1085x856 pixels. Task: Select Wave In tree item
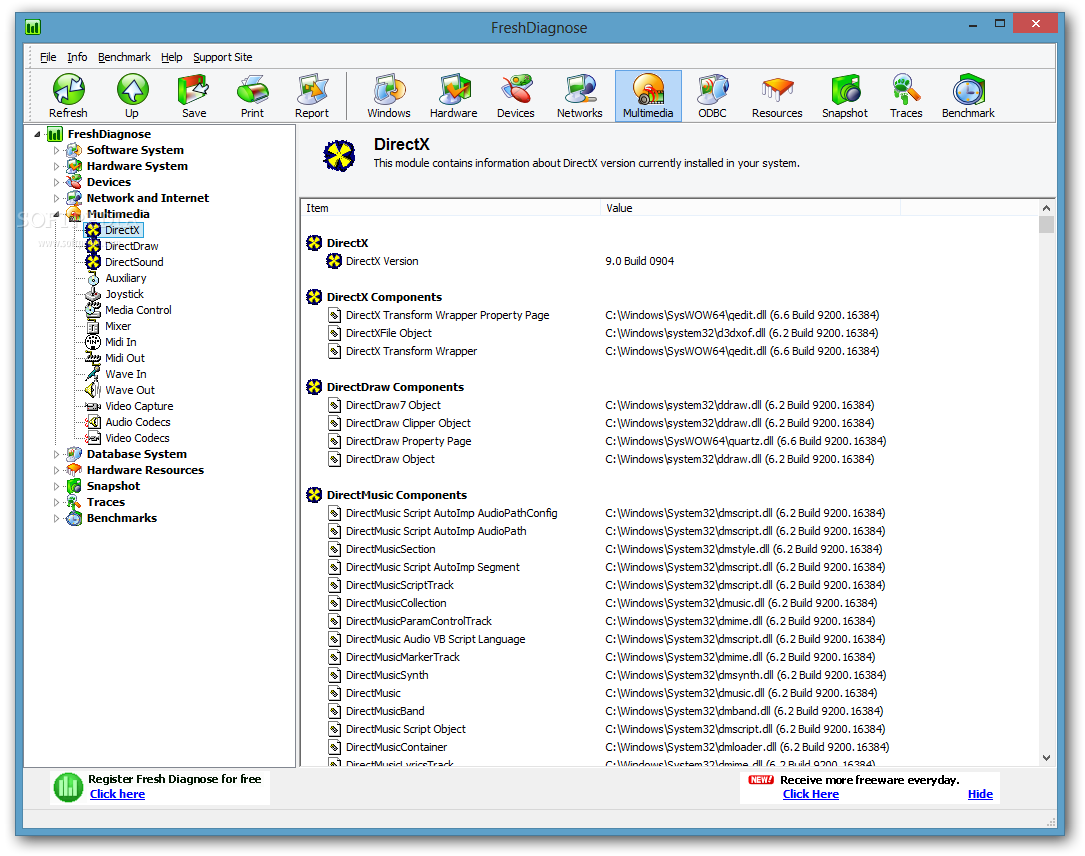point(126,374)
